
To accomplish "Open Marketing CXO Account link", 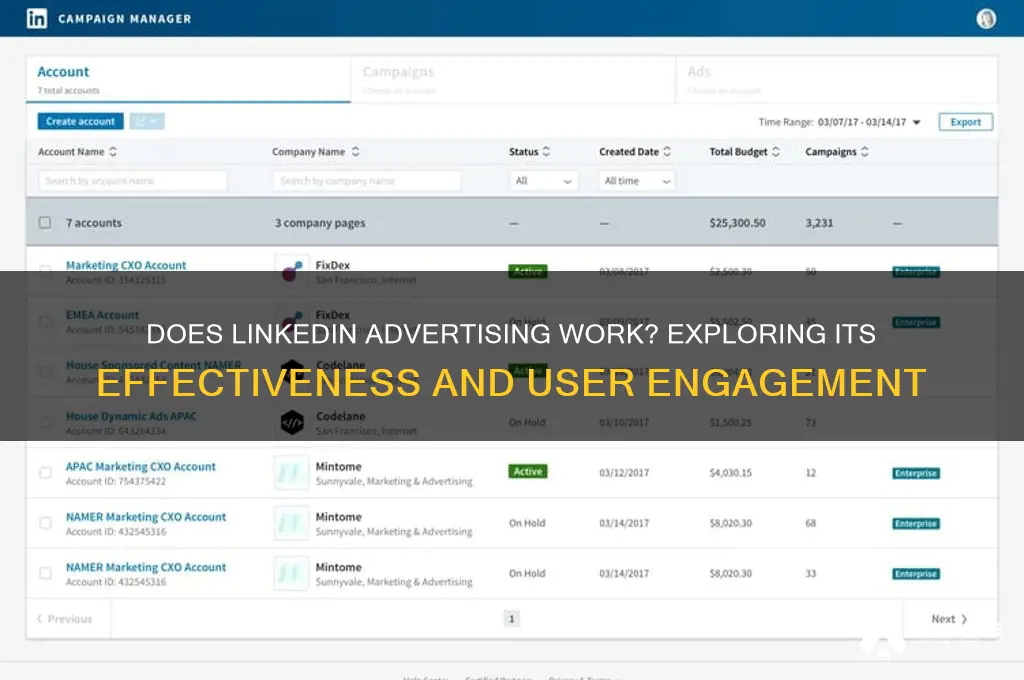I will pos(126,265).
